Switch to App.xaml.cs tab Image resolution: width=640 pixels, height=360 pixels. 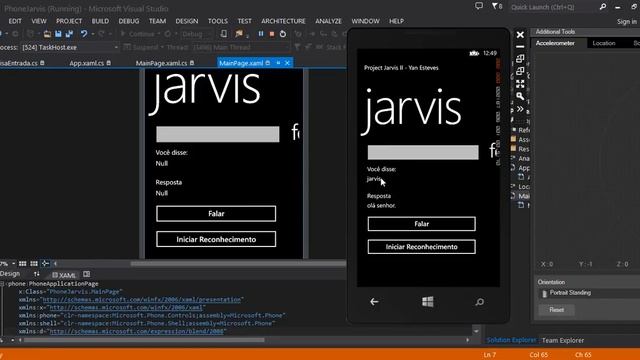[86, 63]
